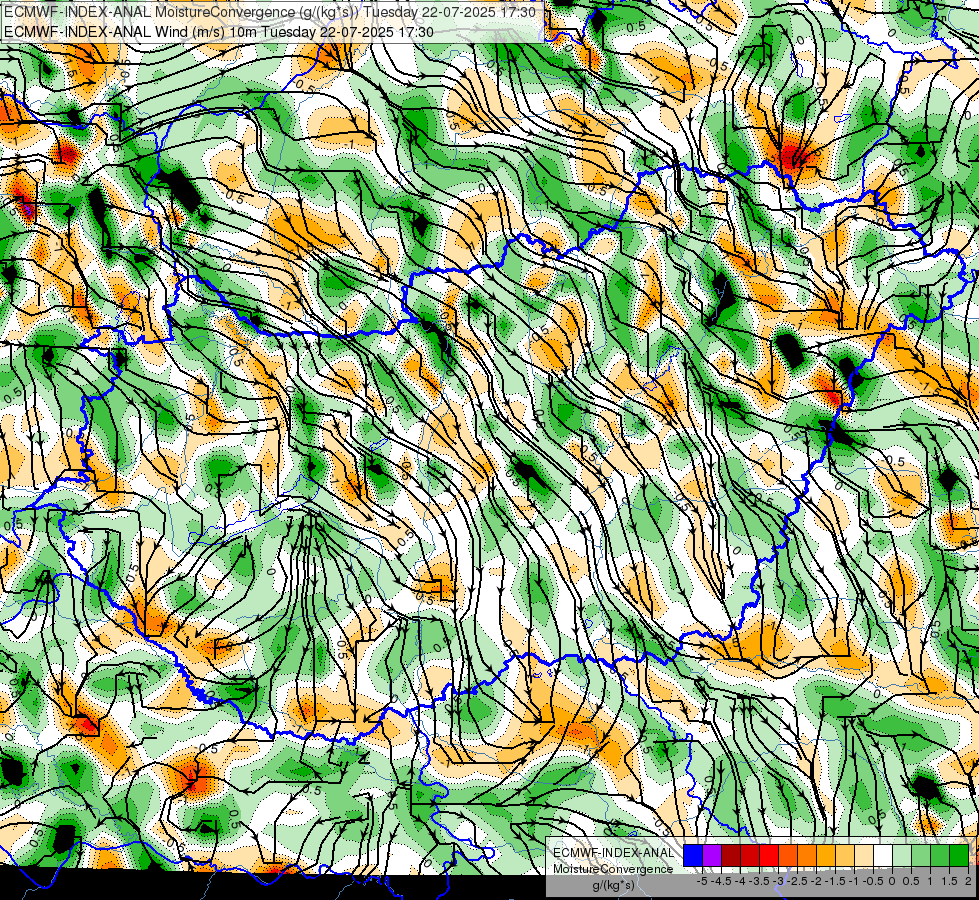Click the legend label MoistureConvergence

(x=613, y=869)
